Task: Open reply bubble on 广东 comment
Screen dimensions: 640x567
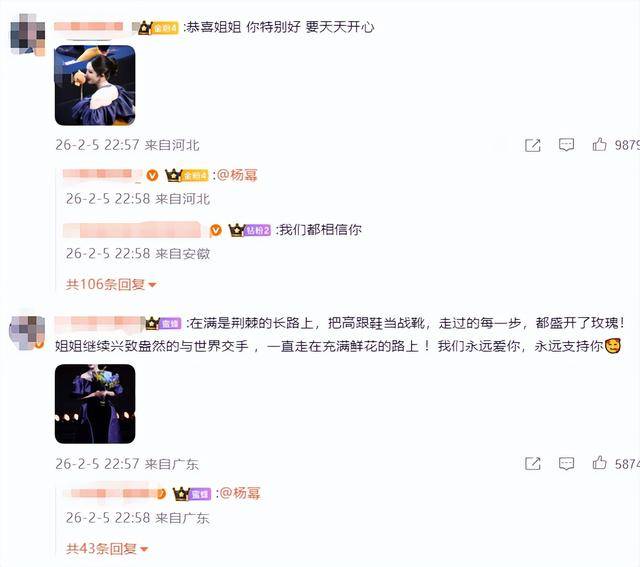Action: pos(566,464)
